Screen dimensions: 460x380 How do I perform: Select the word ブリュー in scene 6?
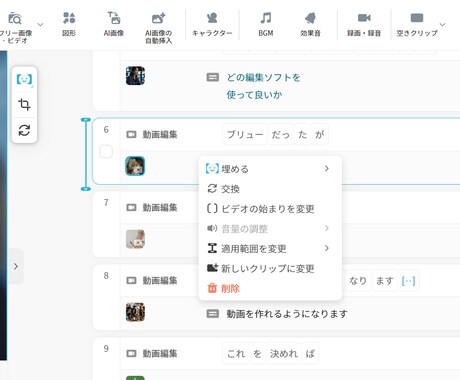click(x=245, y=134)
